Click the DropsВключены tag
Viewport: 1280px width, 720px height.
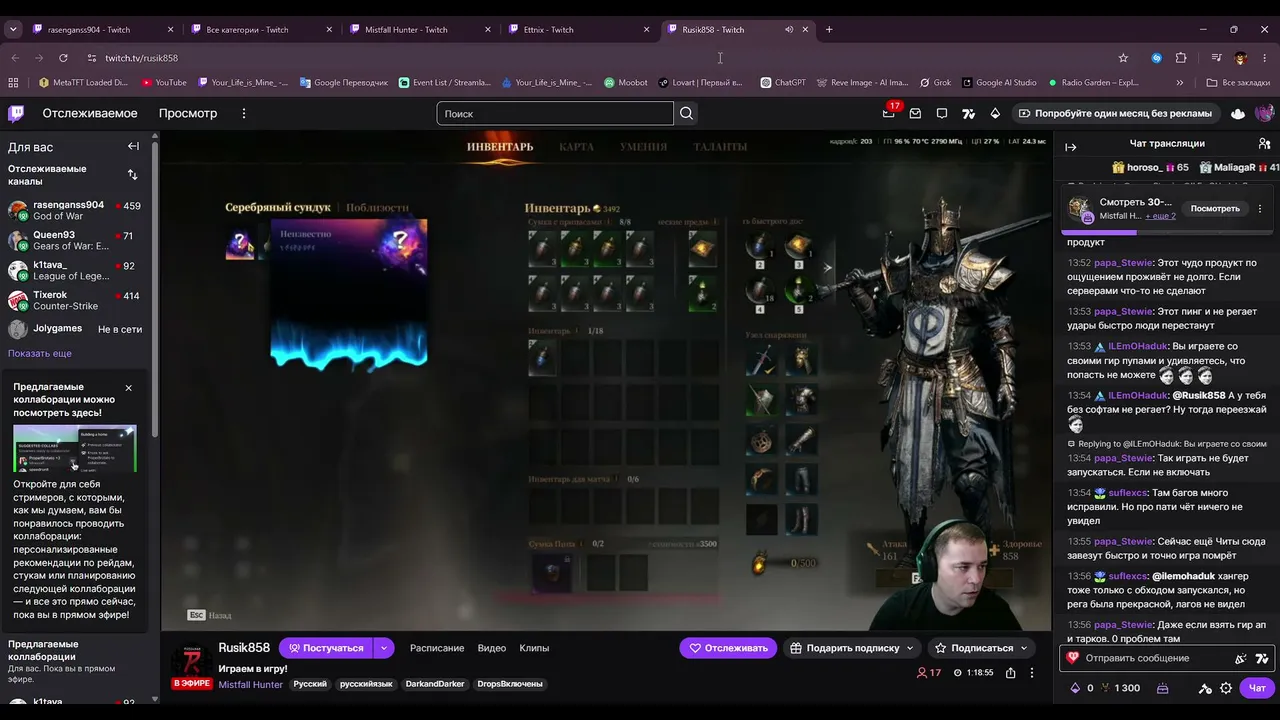[x=510, y=684]
